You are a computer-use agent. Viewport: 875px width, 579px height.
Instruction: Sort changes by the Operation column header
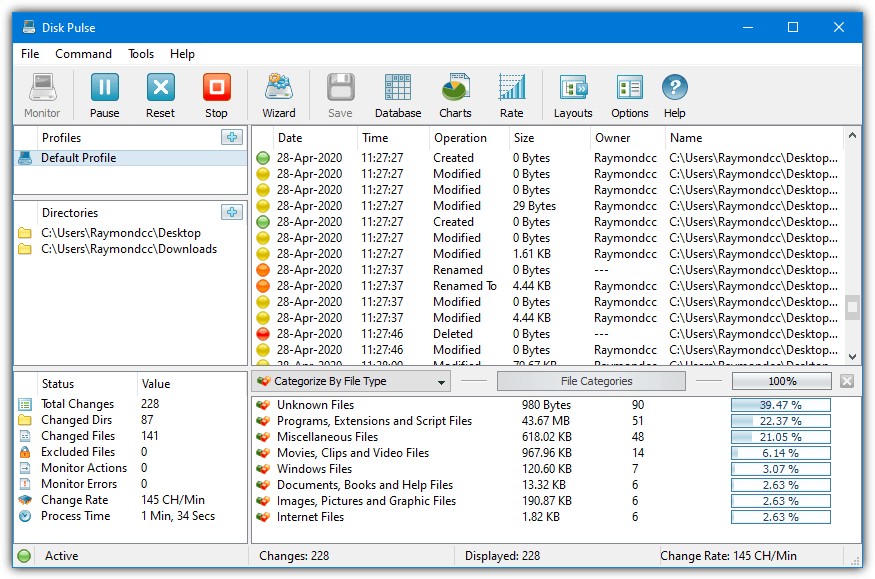pyautogui.click(x=469, y=138)
